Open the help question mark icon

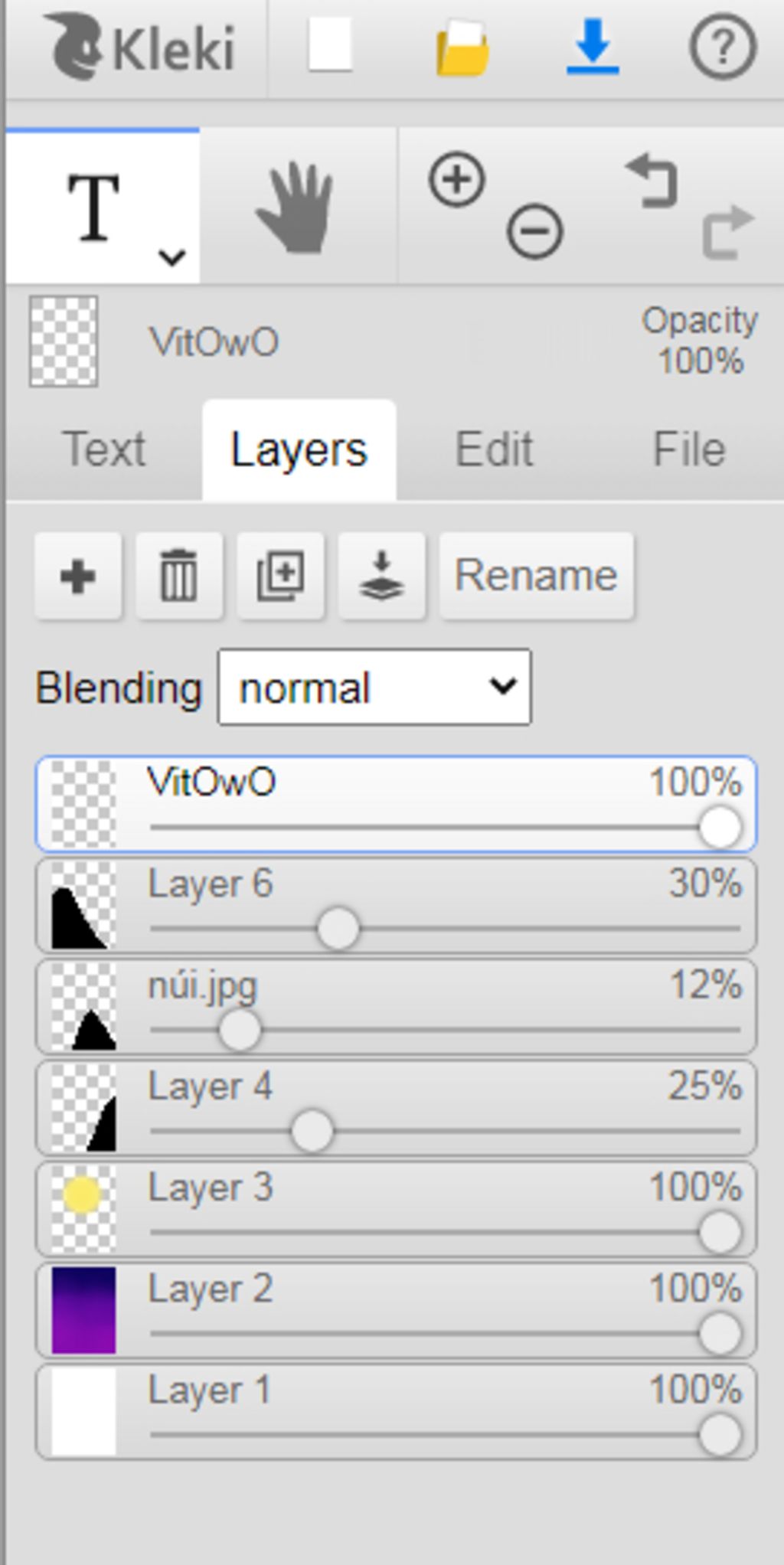(x=723, y=47)
